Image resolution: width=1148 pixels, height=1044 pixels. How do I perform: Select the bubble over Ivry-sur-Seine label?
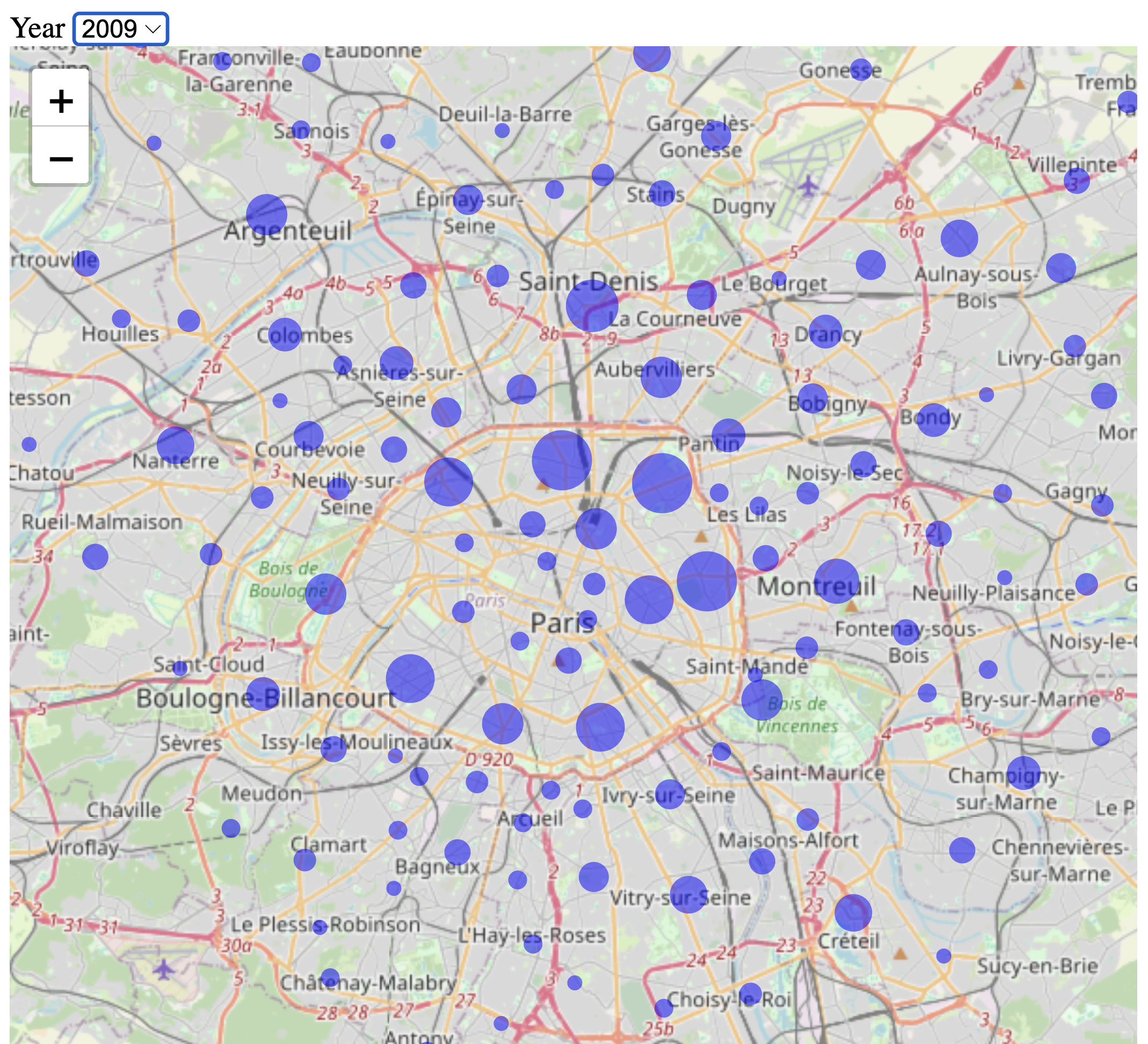(669, 794)
